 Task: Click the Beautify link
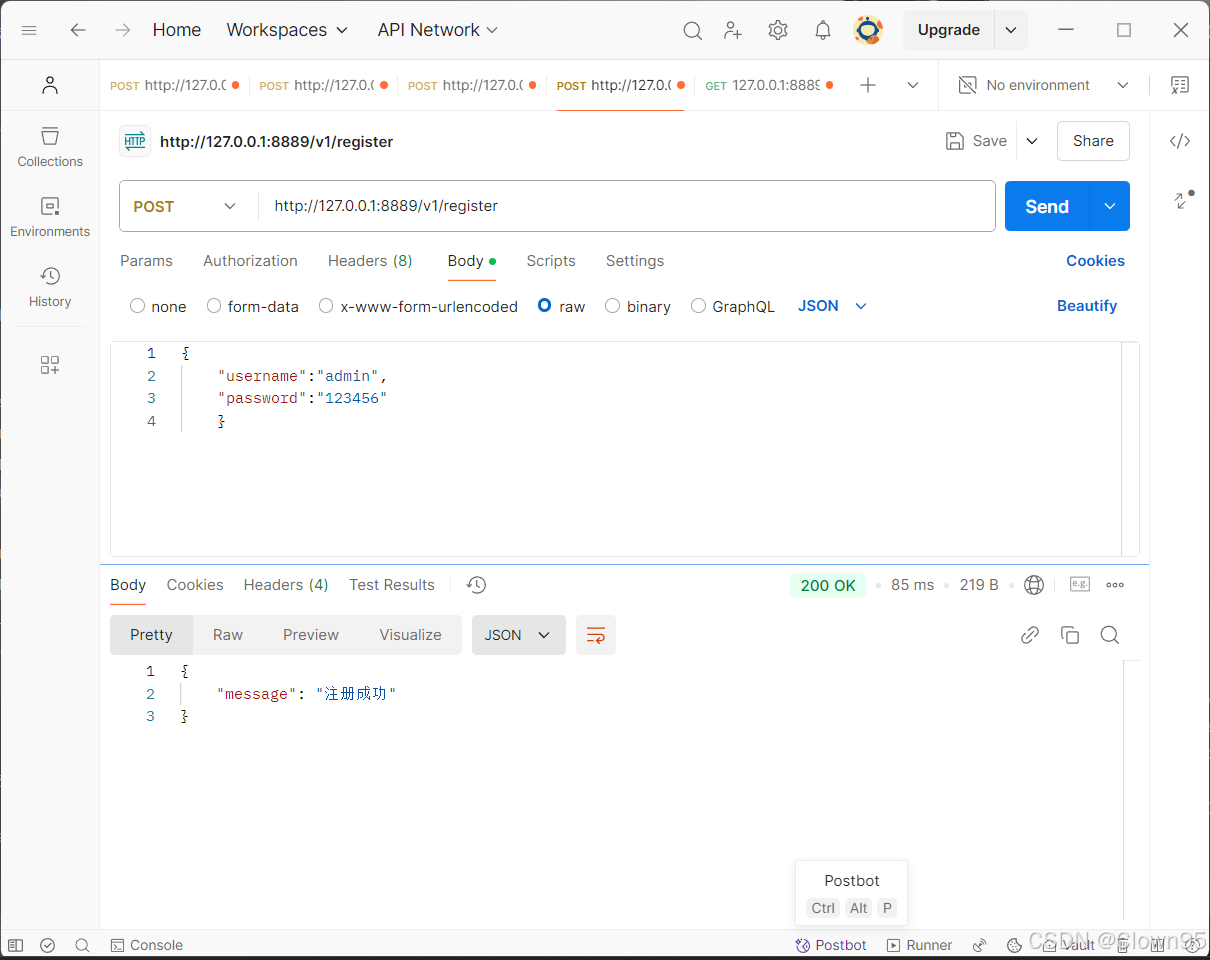[1087, 306]
